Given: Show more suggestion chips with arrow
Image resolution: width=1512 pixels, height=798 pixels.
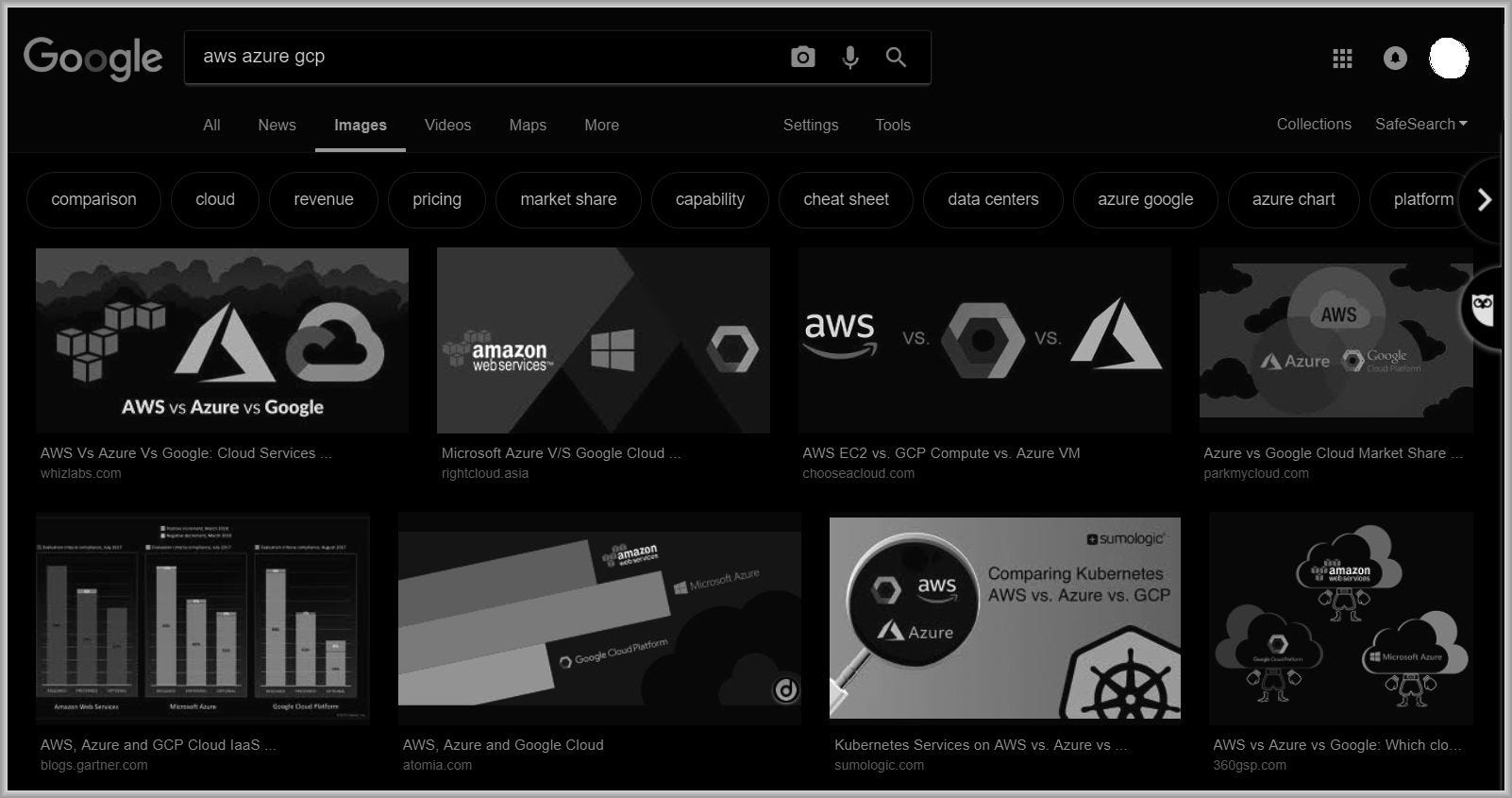Looking at the screenshot, I should (1484, 199).
